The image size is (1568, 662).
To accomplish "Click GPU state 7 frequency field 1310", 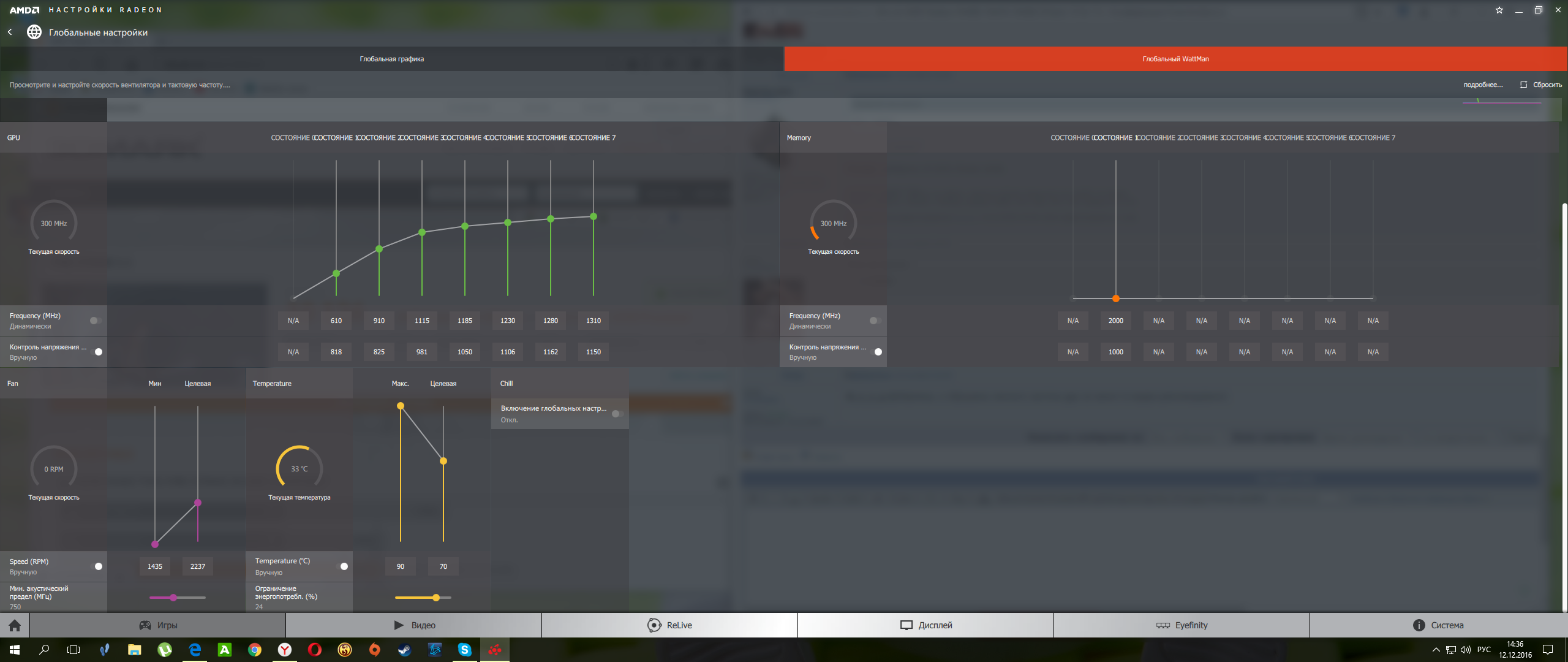I will (x=593, y=321).
